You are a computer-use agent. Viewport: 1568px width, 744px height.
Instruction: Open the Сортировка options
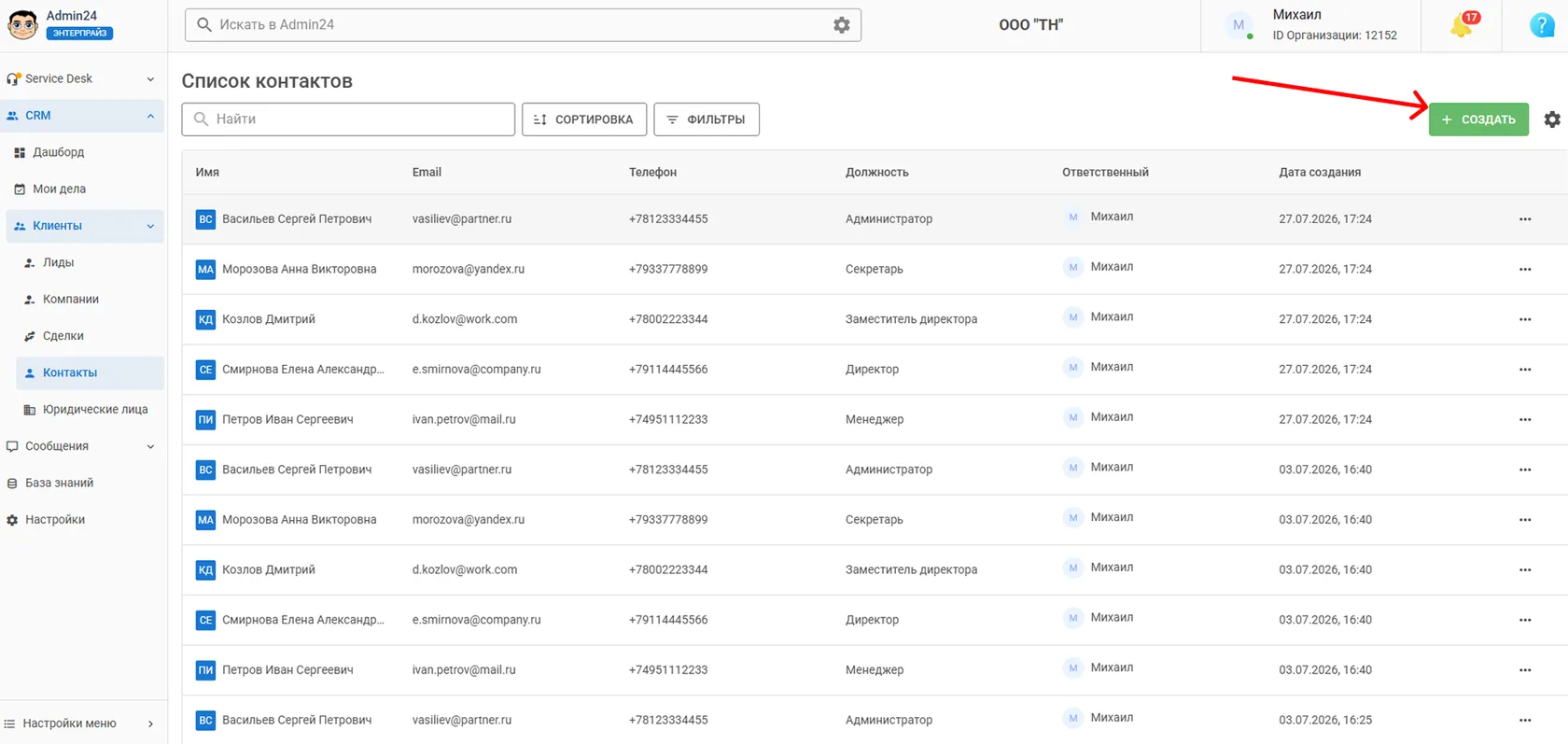[x=584, y=119]
